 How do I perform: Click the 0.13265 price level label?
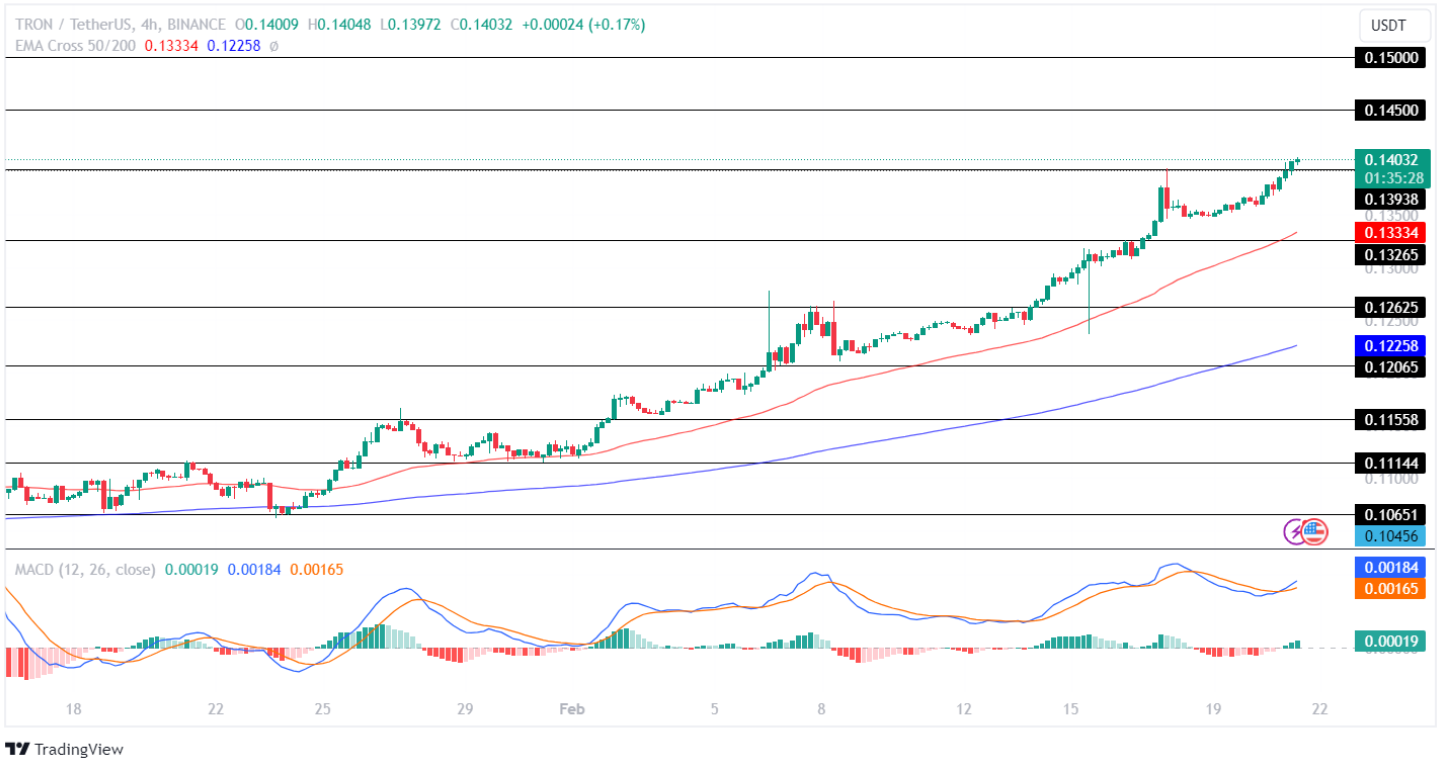pyautogui.click(x=1392, y=255)
